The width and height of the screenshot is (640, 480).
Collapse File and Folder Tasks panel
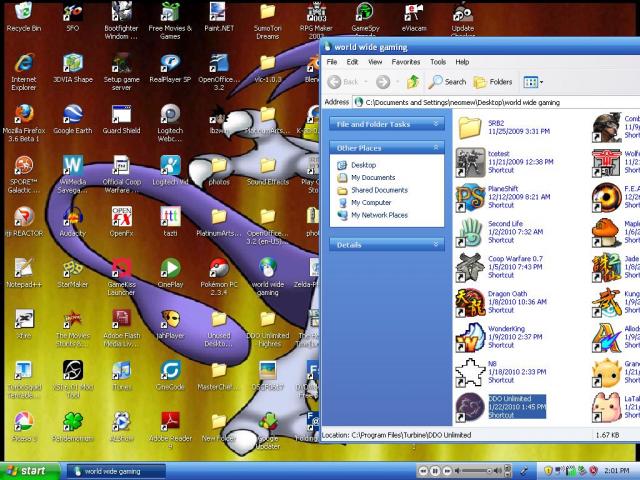click(437, 124)
